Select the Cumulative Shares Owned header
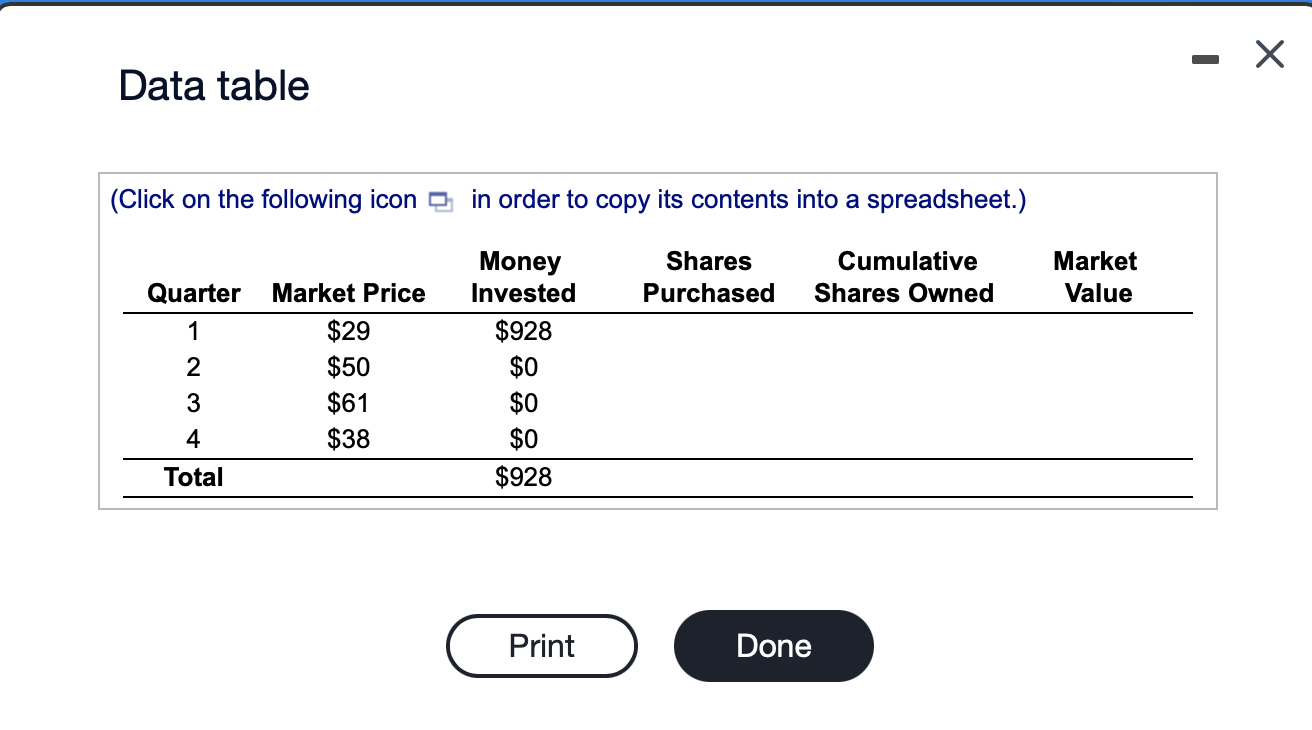 coord(904,277)
